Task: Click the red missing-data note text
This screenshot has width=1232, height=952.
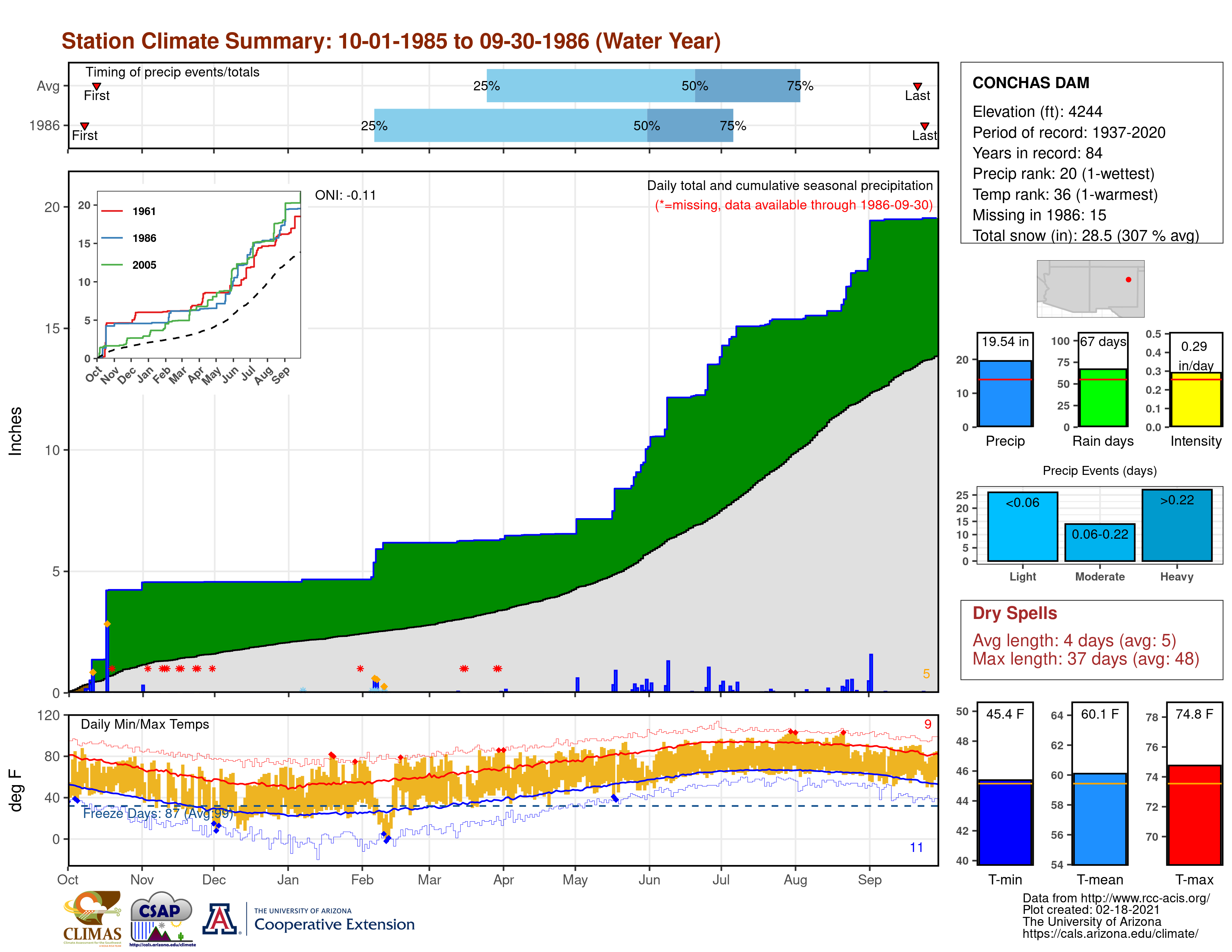Action: [x=794, y=205]
